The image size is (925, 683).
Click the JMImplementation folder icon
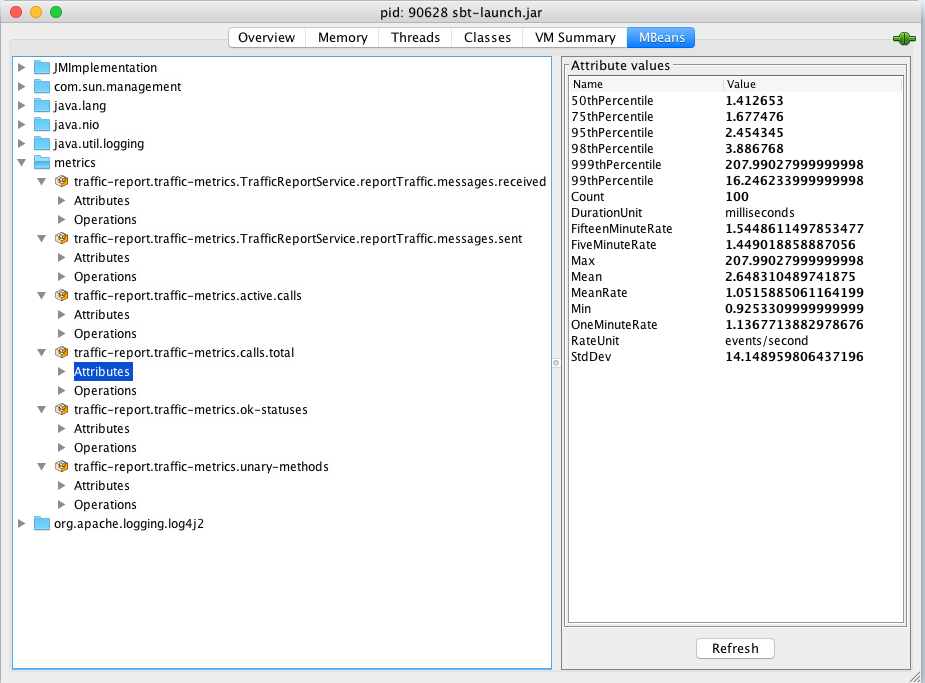(x=42, y=67)
